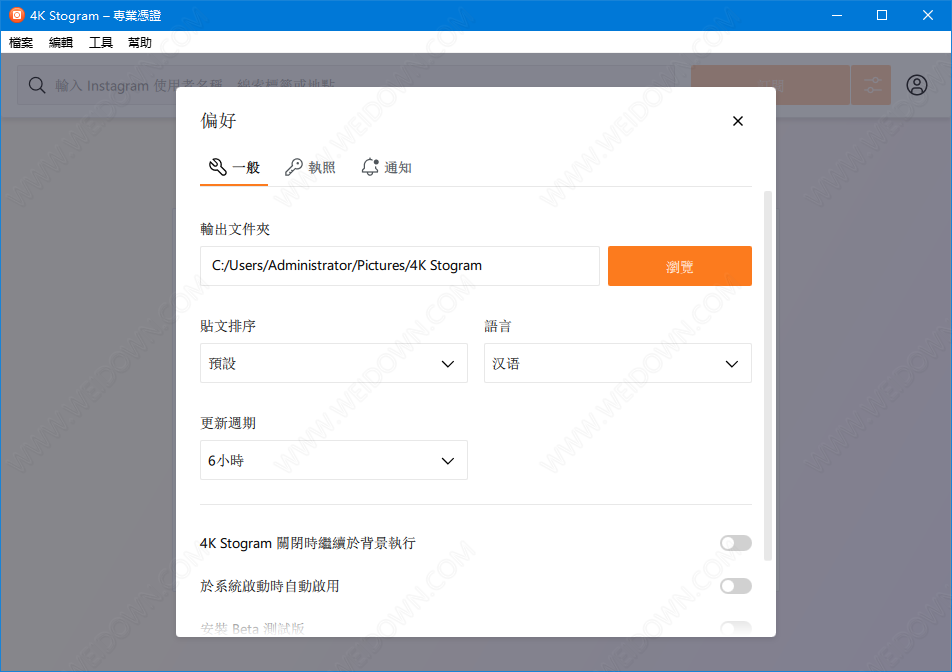
Task: Click the output folder path field
Action: tap(399, 266)
